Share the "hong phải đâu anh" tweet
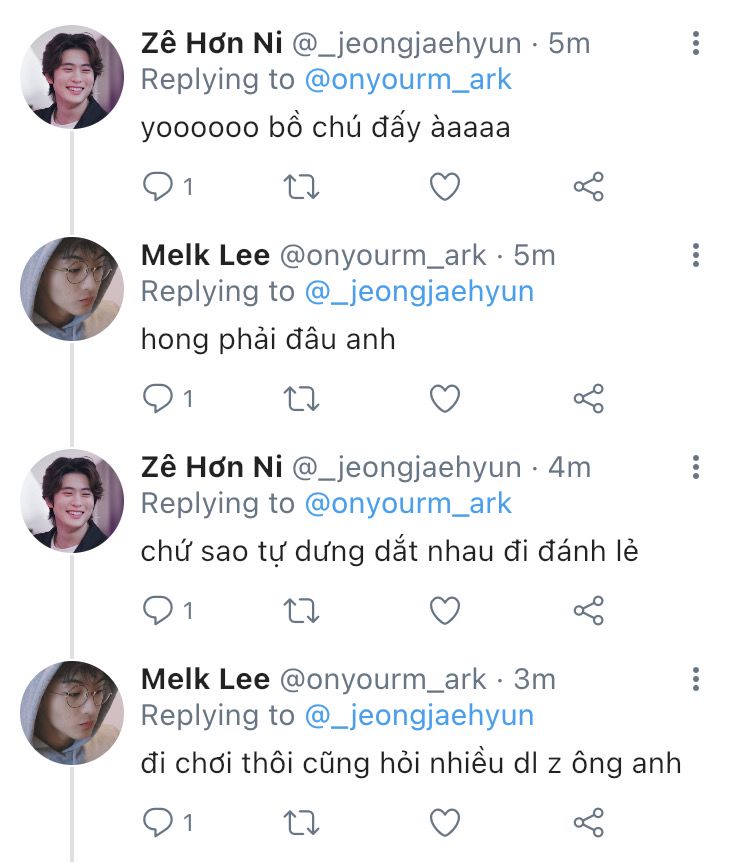The height and width of the screenshot is (862, 750). 589,398
